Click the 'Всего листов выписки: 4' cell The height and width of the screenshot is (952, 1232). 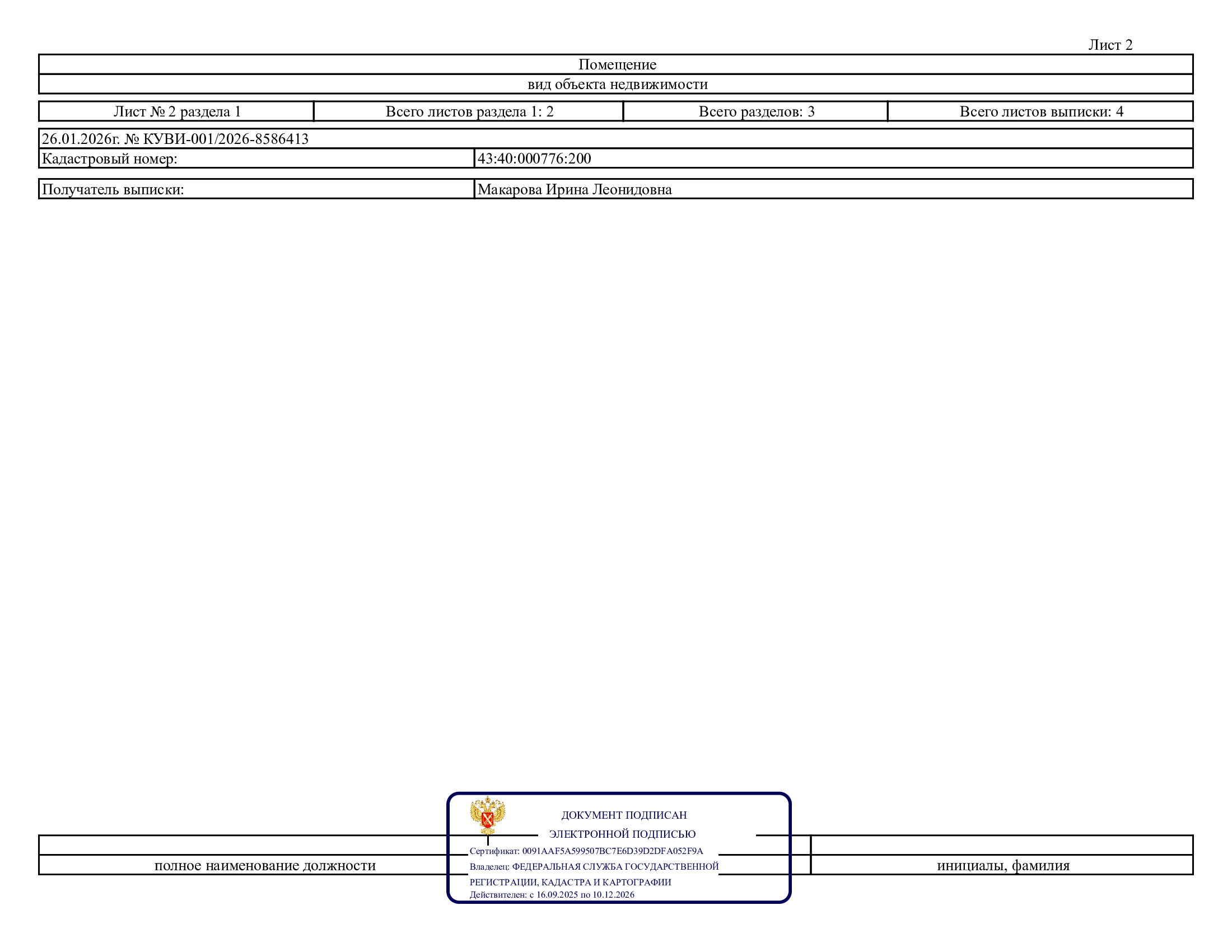[1042, 111]
